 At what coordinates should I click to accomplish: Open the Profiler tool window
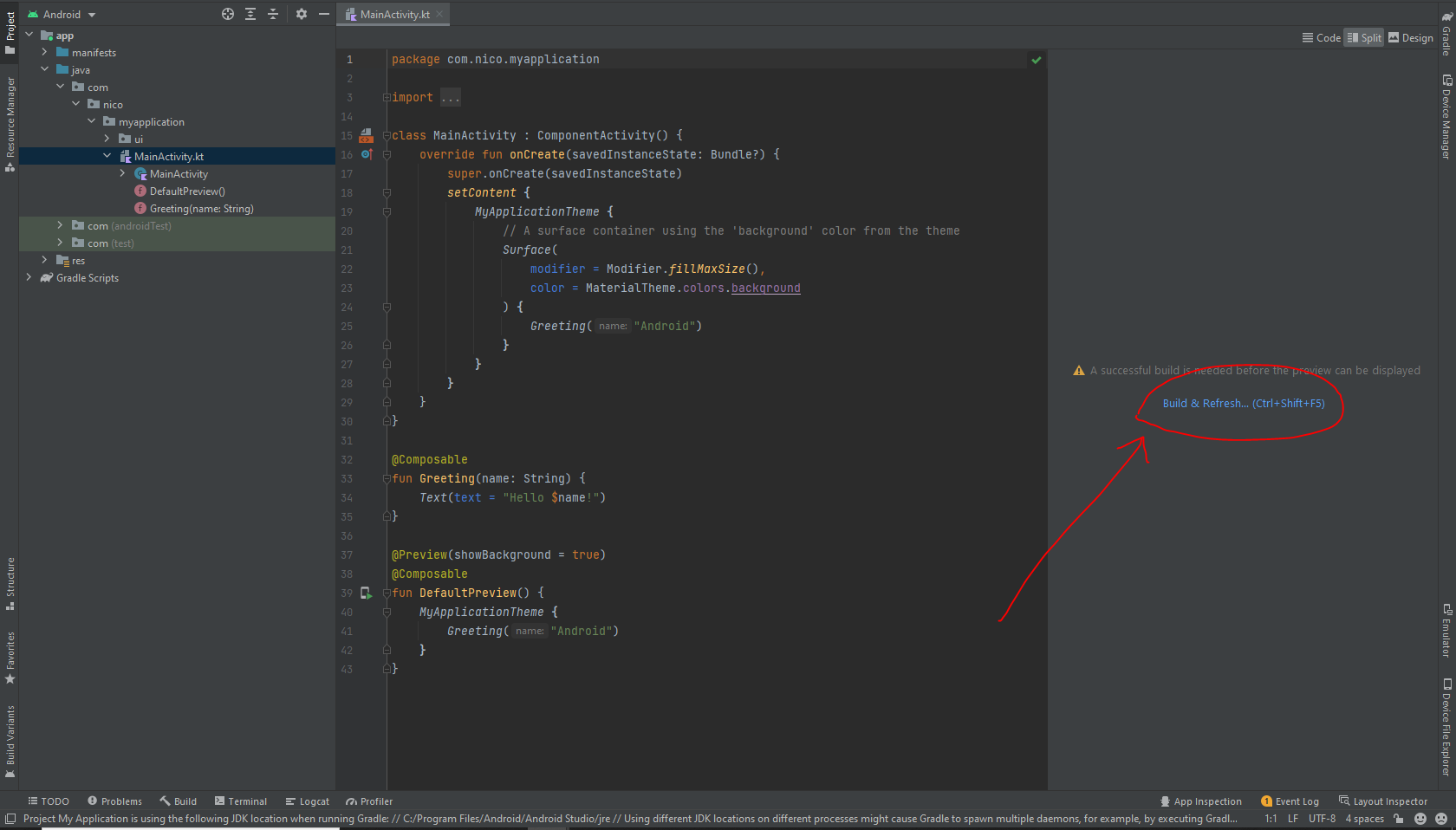click(368, 801)
